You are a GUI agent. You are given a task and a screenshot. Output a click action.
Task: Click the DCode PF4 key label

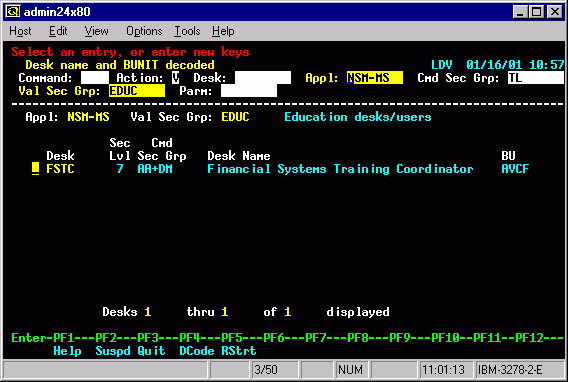tap(197, 351)
